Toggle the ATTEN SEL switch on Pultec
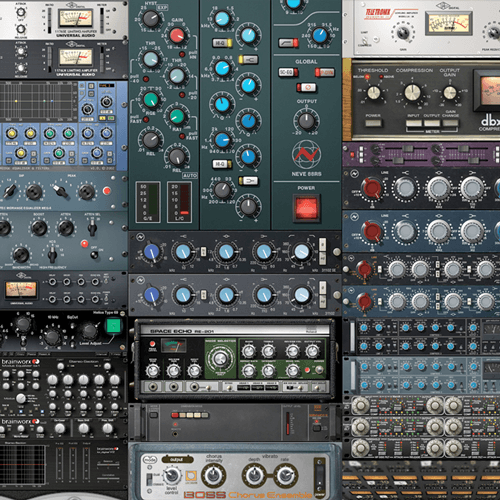 click(92, 227)
